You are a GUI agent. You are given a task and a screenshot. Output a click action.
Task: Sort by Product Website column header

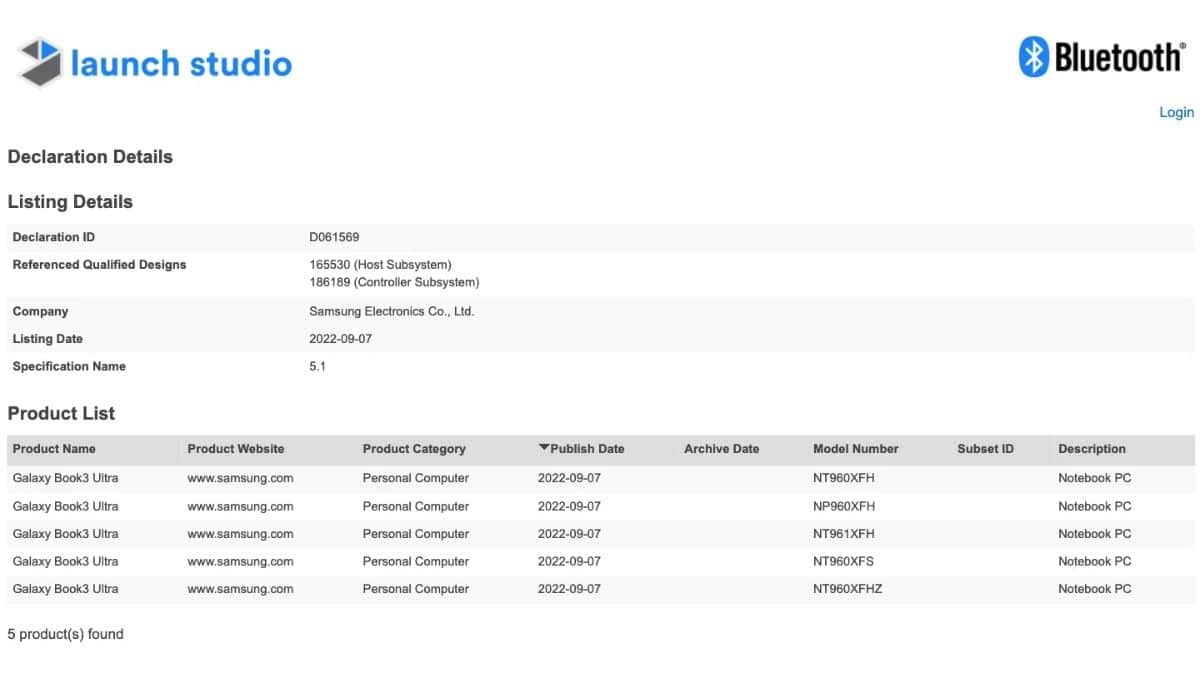click(x=236, y=449)
